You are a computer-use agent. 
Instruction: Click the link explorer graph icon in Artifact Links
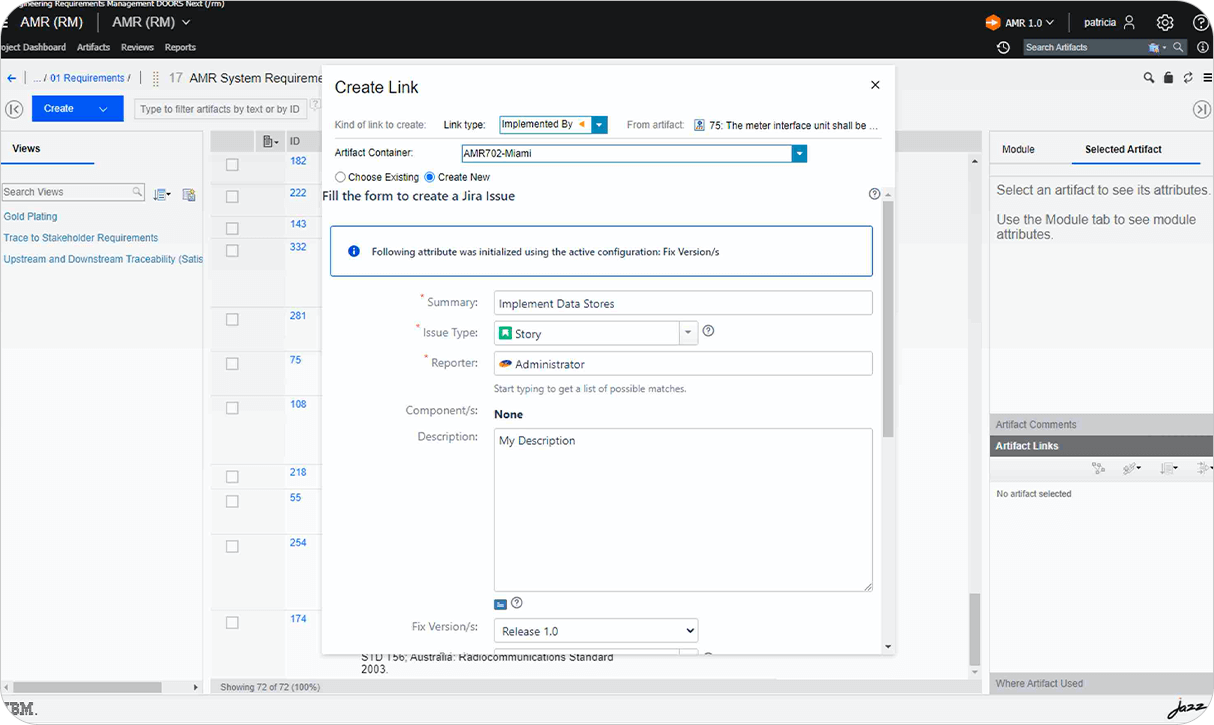[x=1098, y=468]
